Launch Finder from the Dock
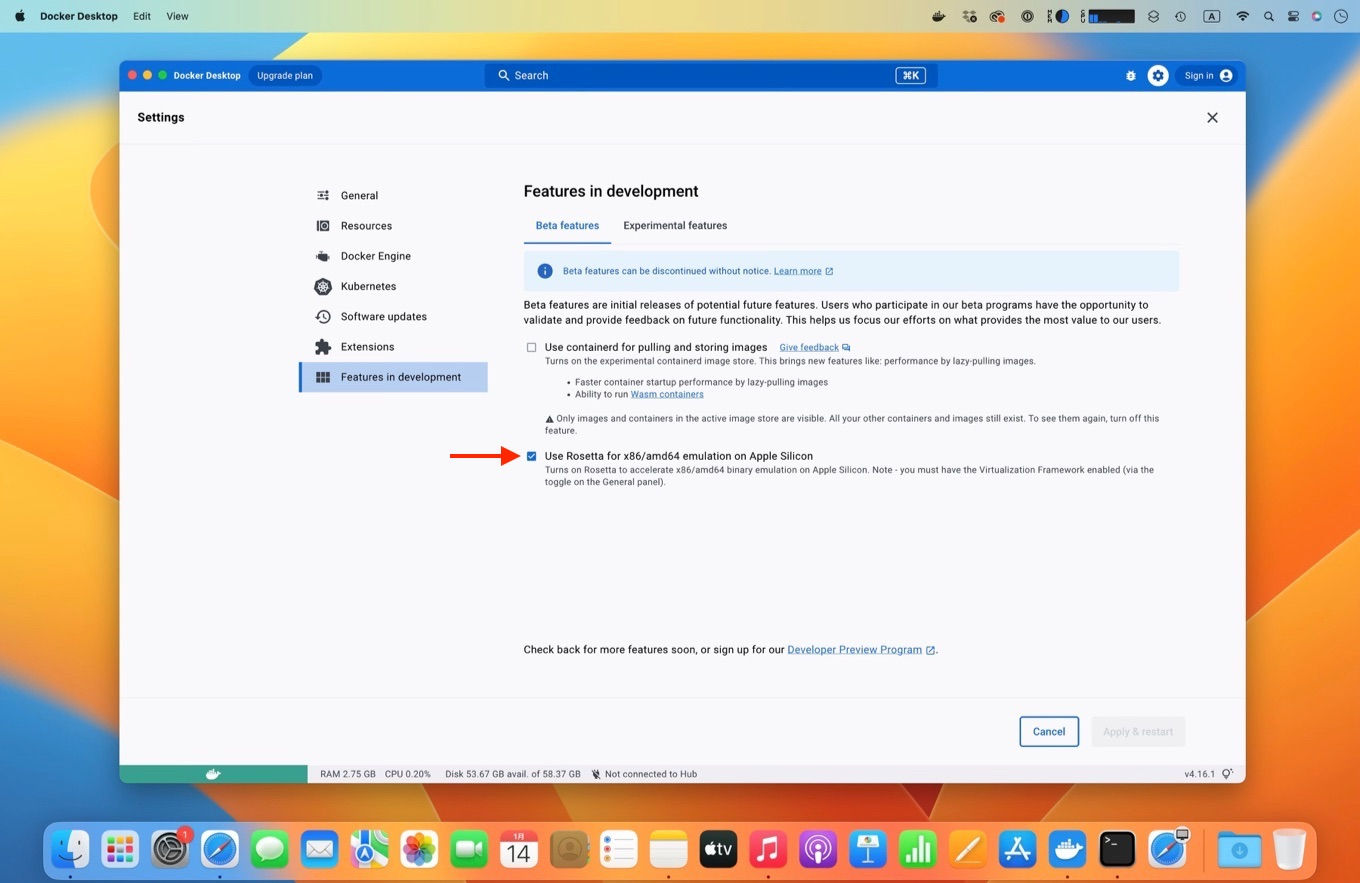 70,850
